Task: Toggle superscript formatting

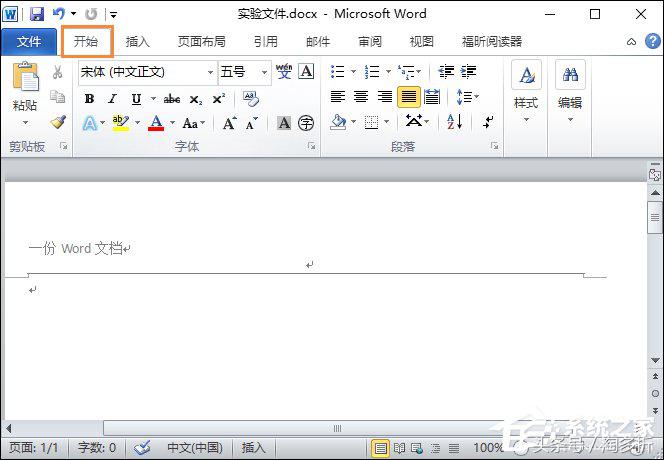Action: [x=219, y=99]
